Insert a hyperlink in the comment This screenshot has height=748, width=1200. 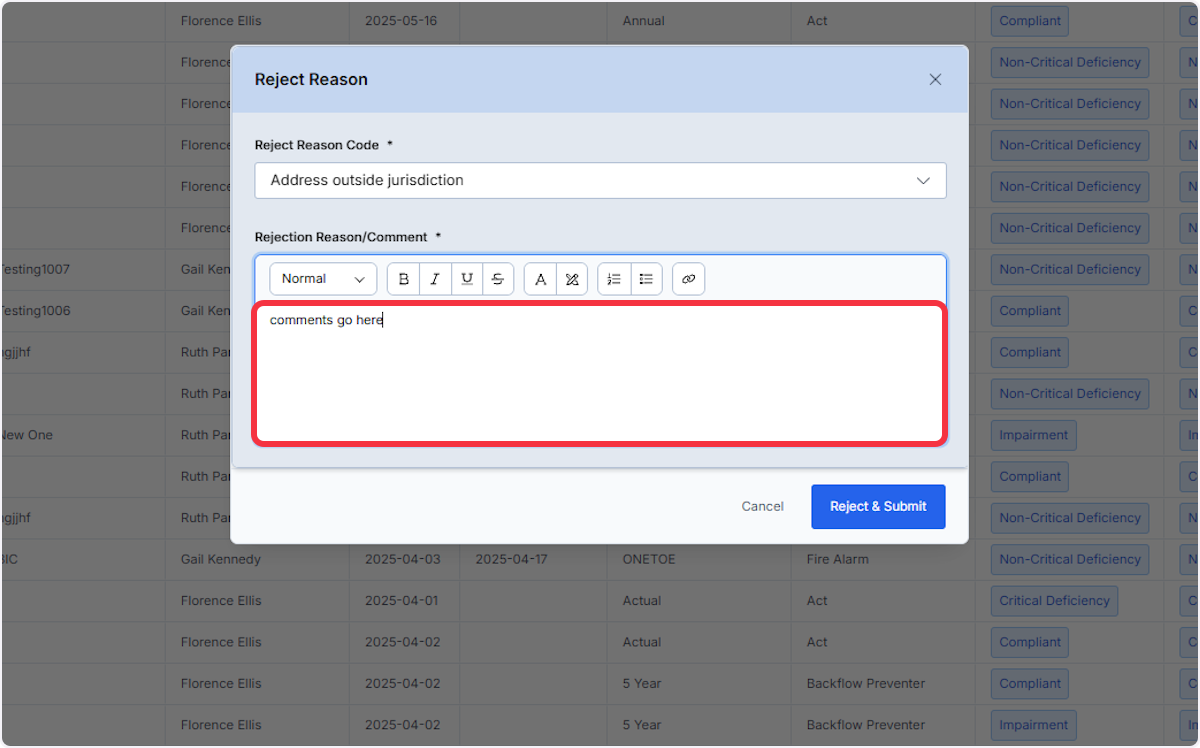pyautogui.click(x=688, y=280)
